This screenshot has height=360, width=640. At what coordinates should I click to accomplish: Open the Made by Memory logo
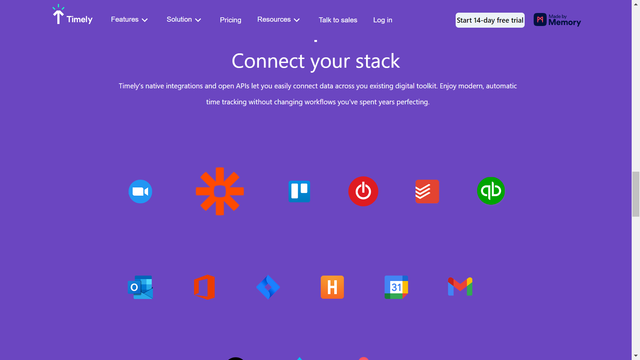click(557, 20)
